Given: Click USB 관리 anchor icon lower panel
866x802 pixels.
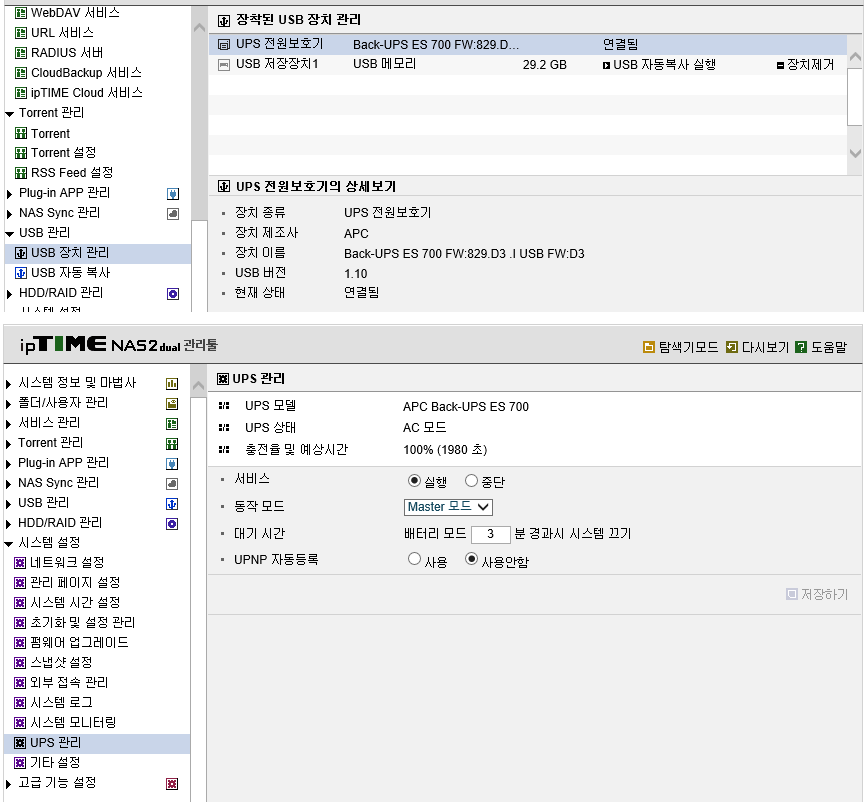Looking at the screenshot, I should pyautogui.click(x=172, y=504).
